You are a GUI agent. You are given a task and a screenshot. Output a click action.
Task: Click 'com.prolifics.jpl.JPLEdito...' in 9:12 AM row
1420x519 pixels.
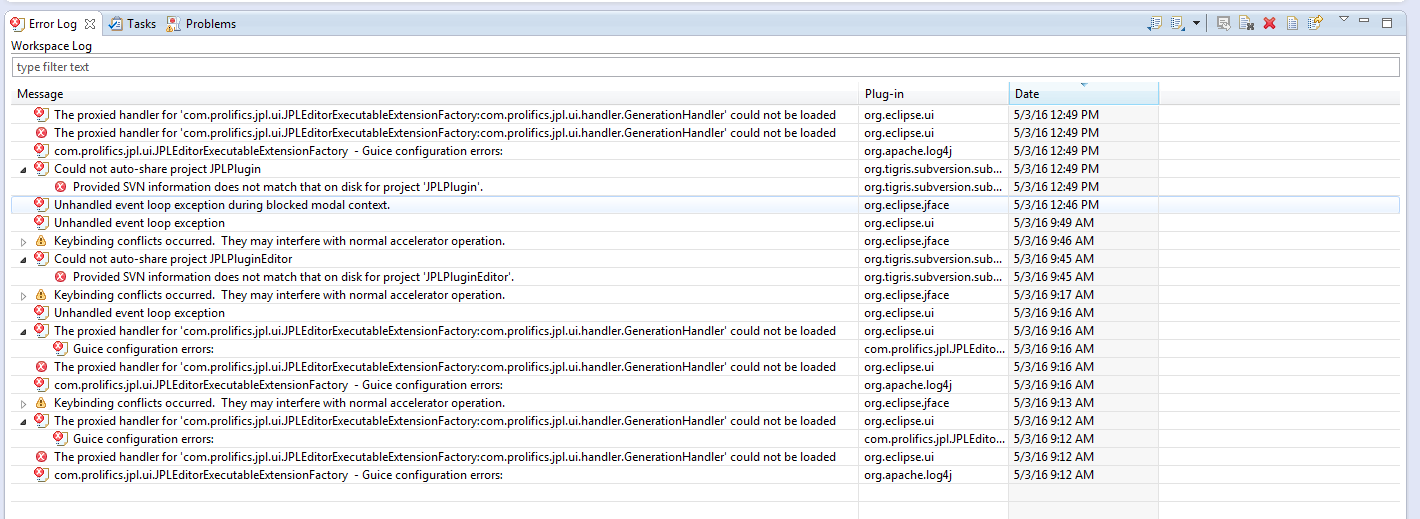934,439
